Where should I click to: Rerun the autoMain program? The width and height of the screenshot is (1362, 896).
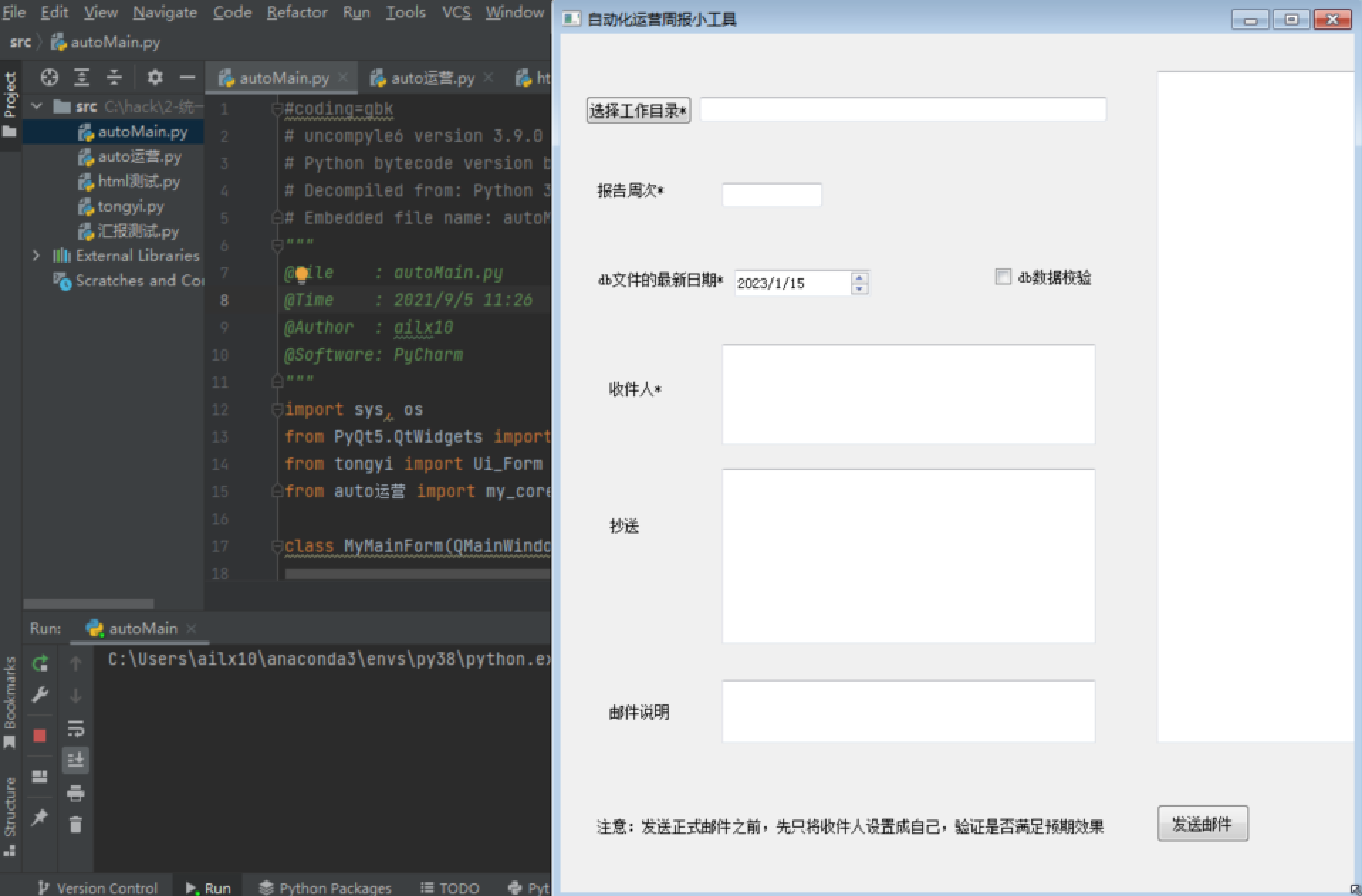pos(40,663)
